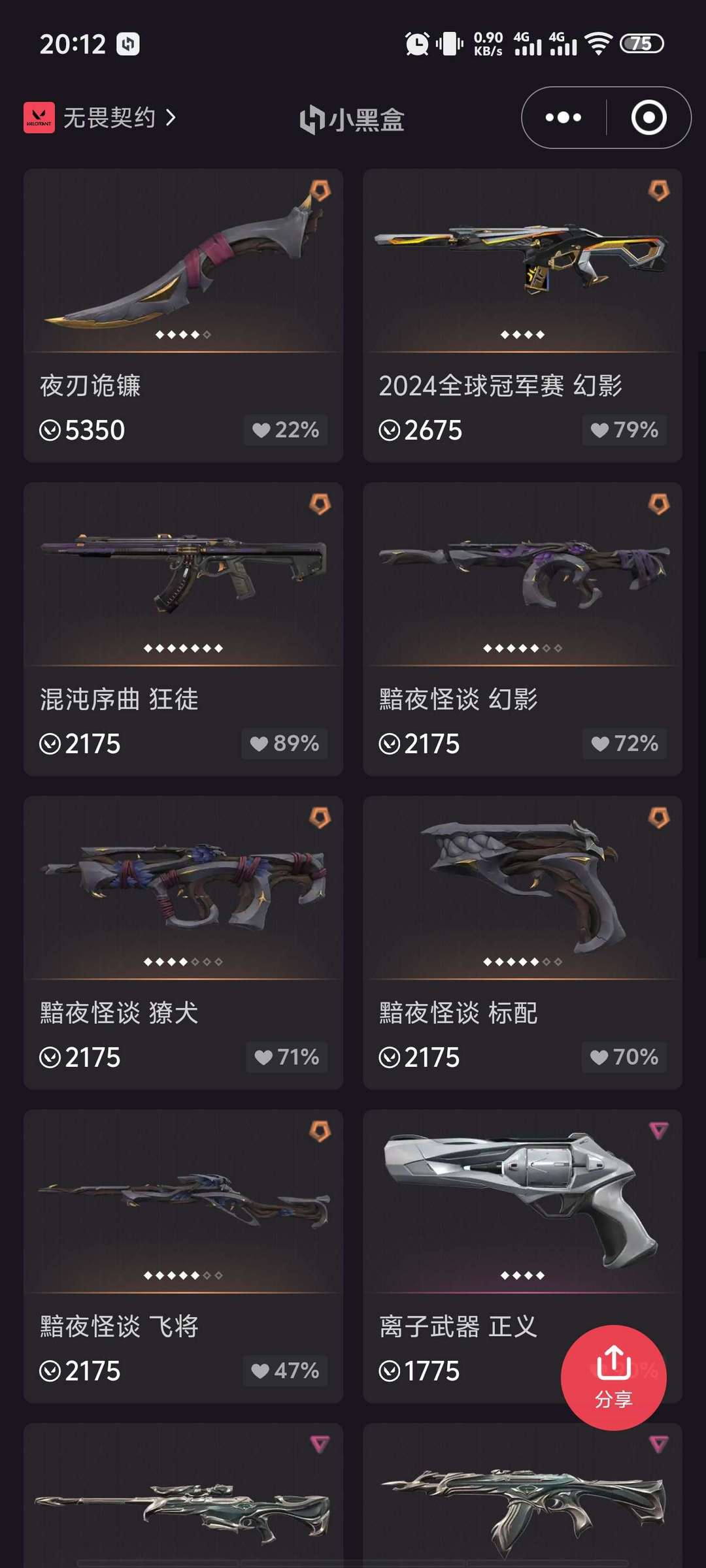This screenshot has height=1568, width=706.
Task: Expand the 无畏契约 game selector chevron
Action: coord(171,118)
